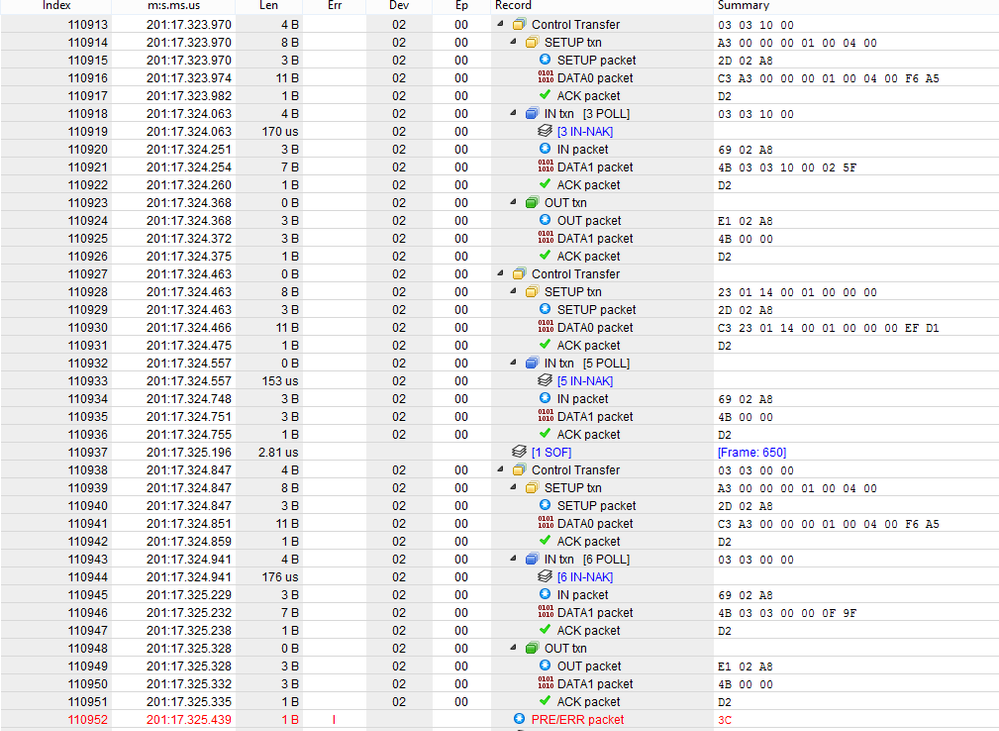Click the Len column header
The height and width of the screenshot is (731, 999).
(x=268, y=6)
